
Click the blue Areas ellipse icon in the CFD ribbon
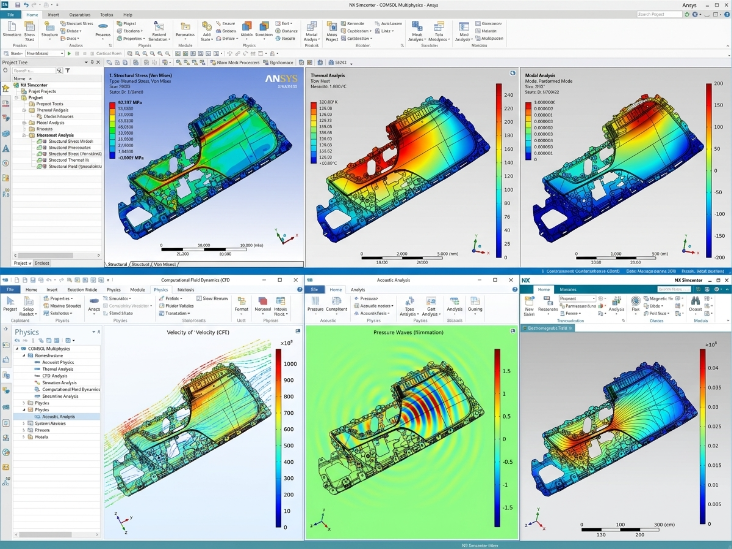[x=94, y=301]
